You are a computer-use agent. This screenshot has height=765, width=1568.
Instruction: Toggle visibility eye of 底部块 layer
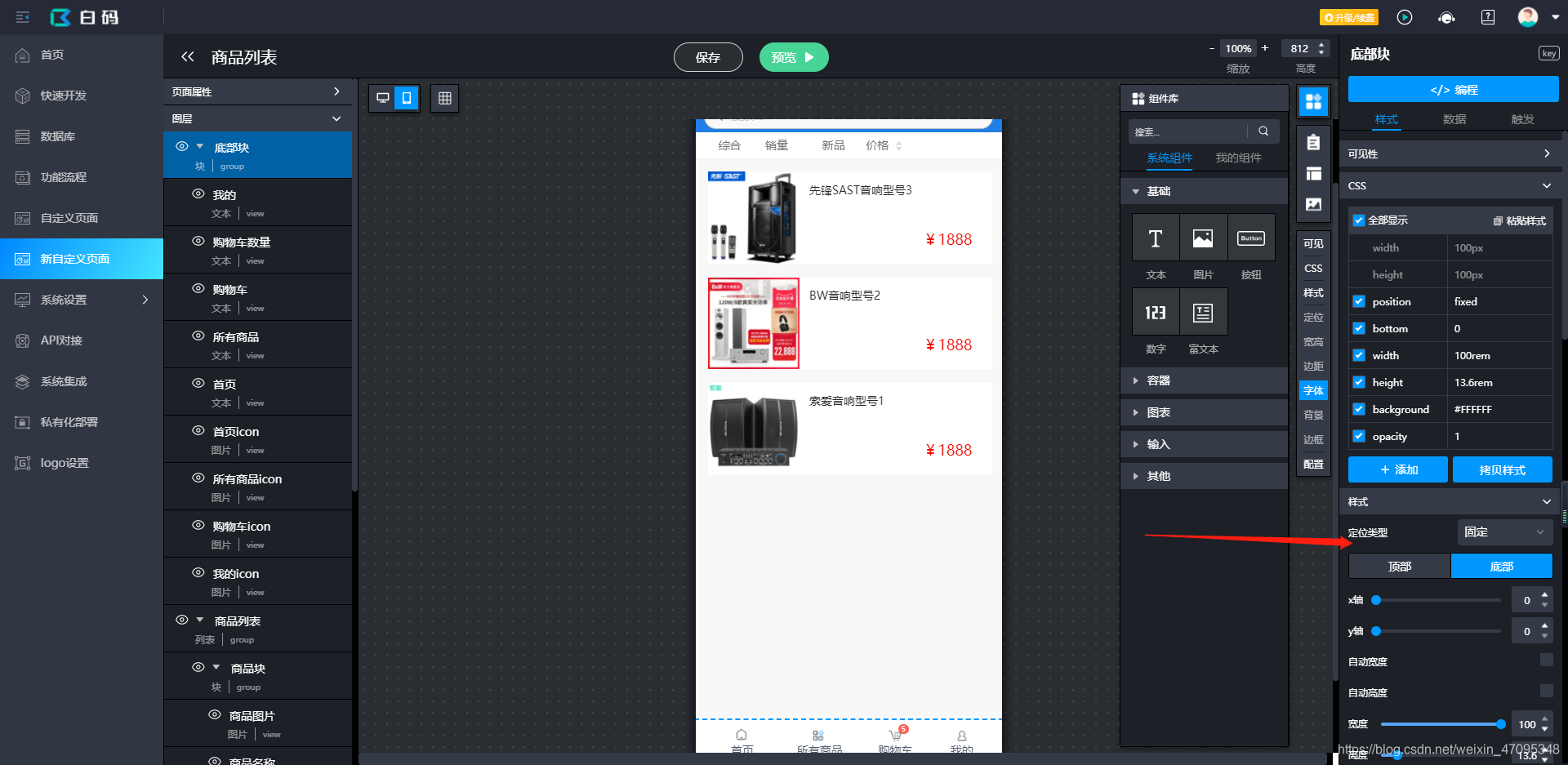(x=182, y=146)
